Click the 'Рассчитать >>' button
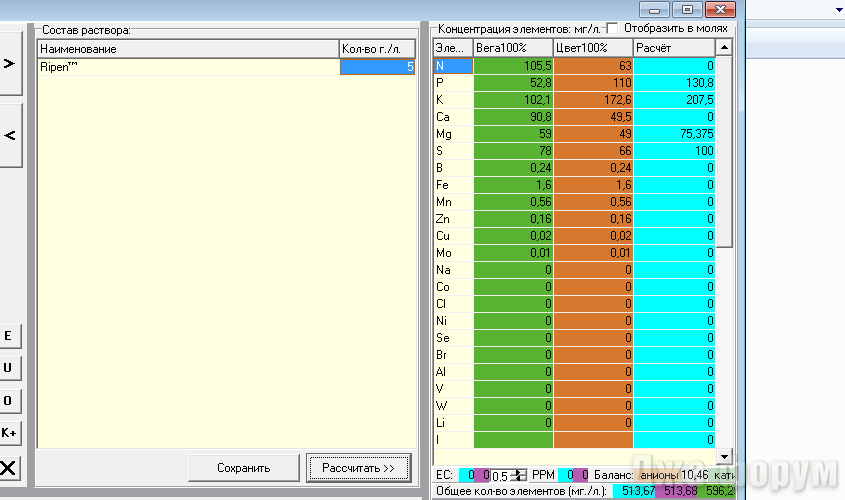The width and height of the screenshot is (845, 500). (x=358, y=467)
